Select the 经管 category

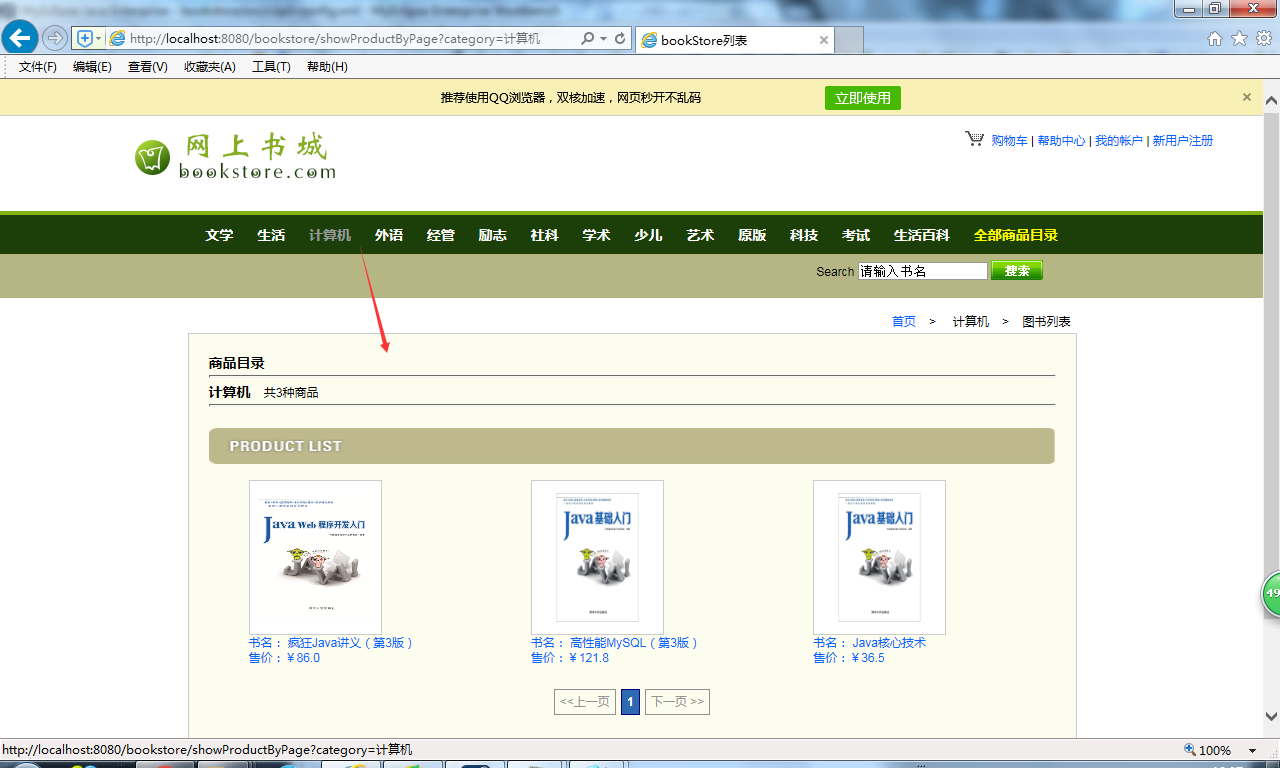pos(441,235)
